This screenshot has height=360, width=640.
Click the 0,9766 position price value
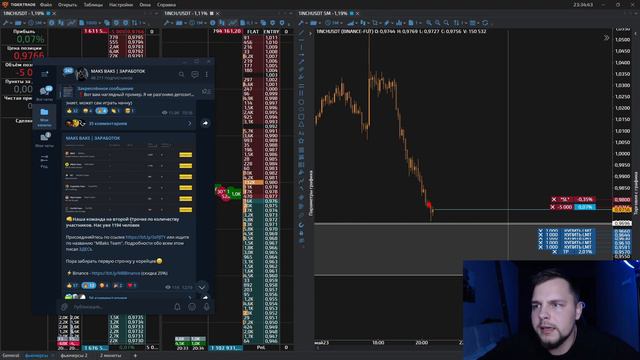pyautogui.click(x=29, y=56)
